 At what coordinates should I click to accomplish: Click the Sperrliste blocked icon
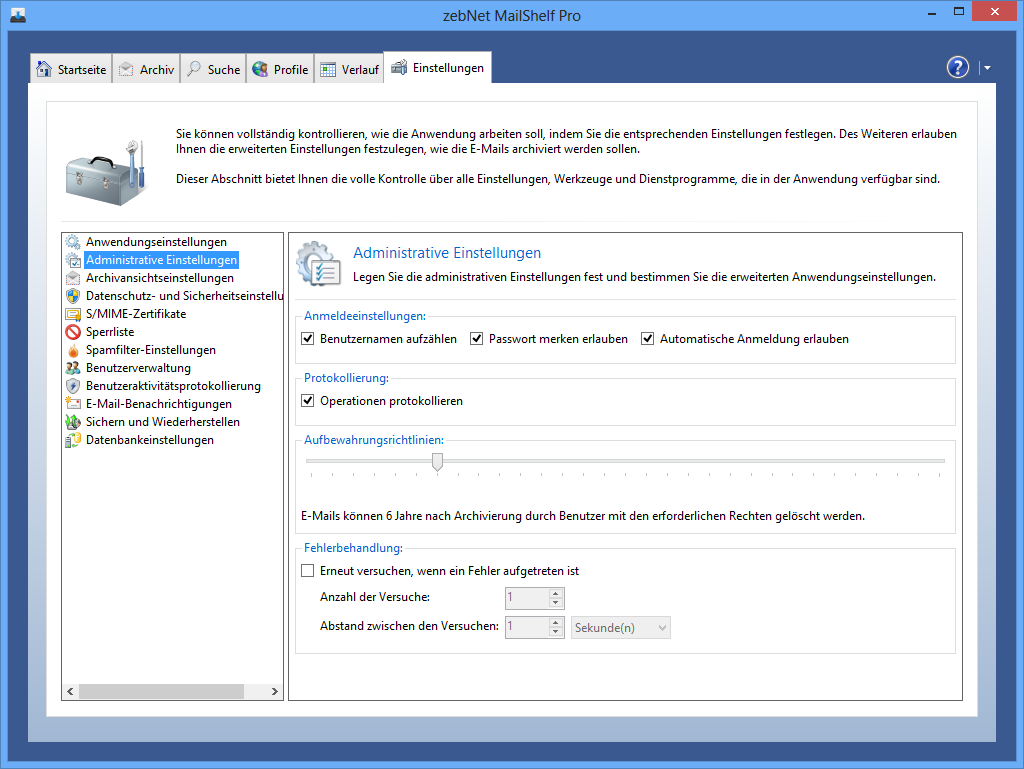point(72,332)
